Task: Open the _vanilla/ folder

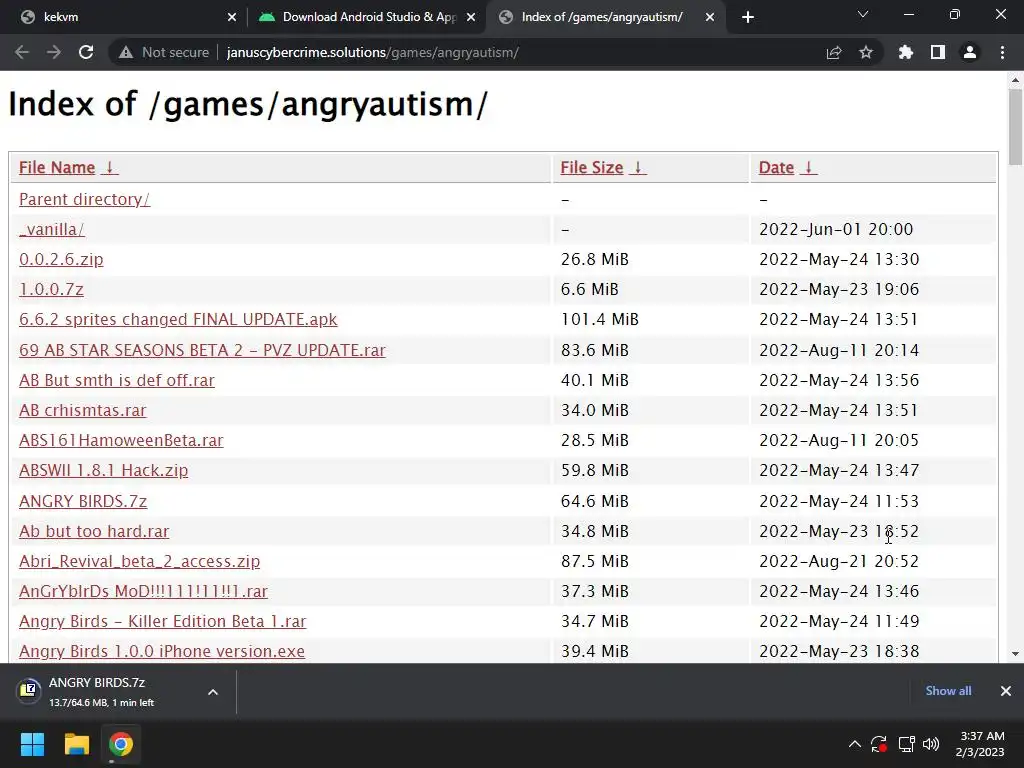Action: click(52, 229)
